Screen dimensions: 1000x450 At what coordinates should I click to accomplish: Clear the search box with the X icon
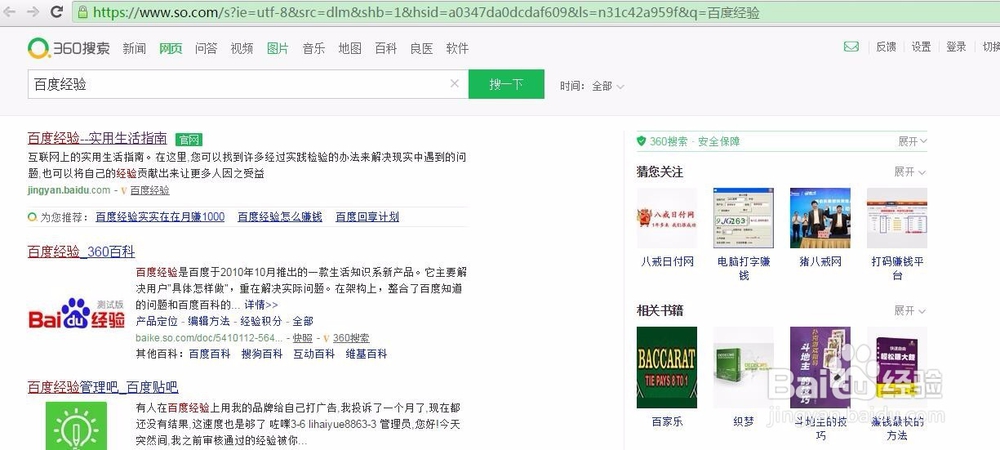455,83
